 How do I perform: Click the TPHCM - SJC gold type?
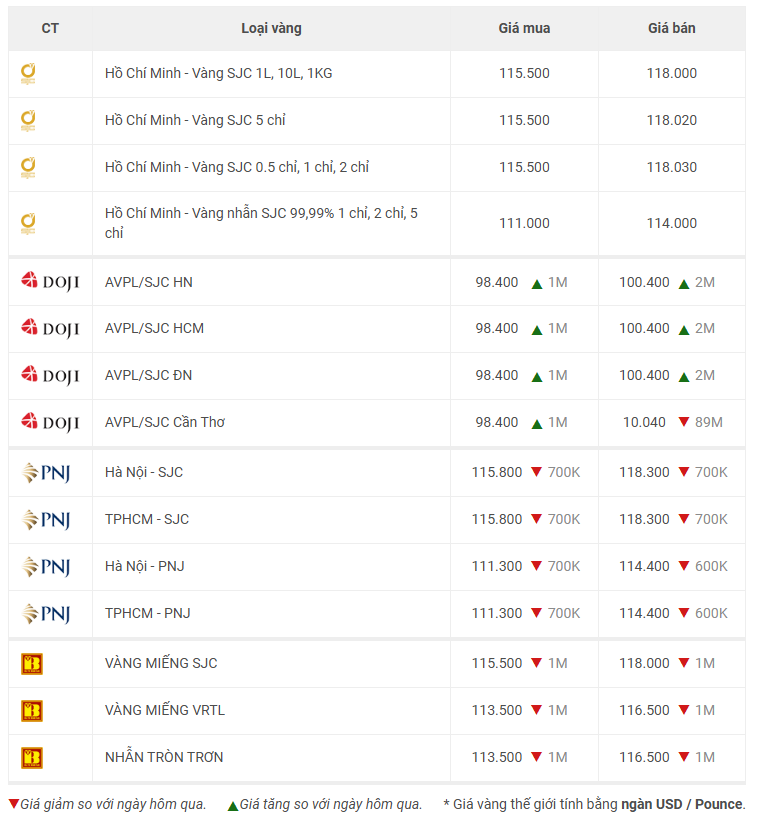tap(147, 519)
